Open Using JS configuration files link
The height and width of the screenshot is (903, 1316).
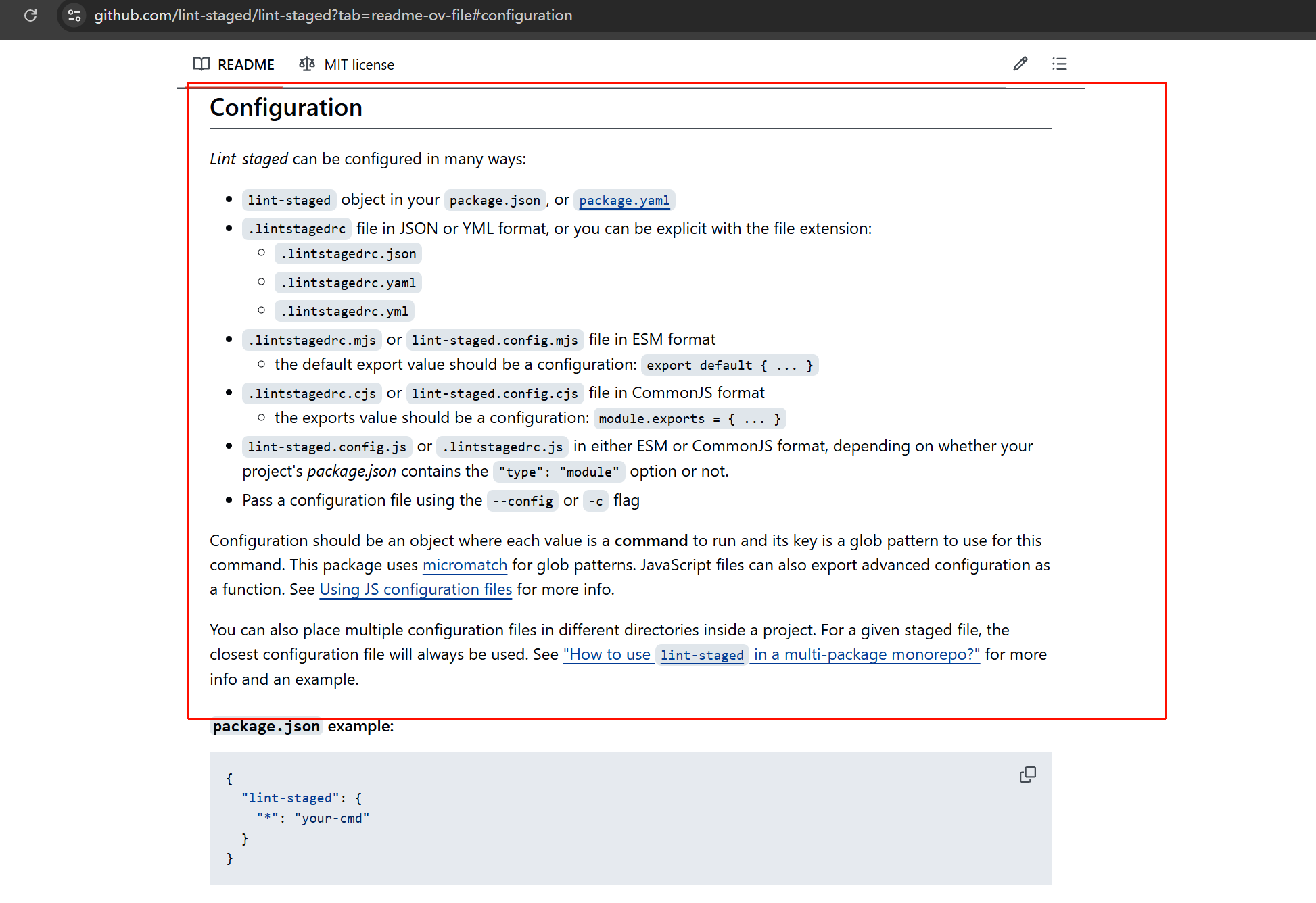tap(415, 589)
